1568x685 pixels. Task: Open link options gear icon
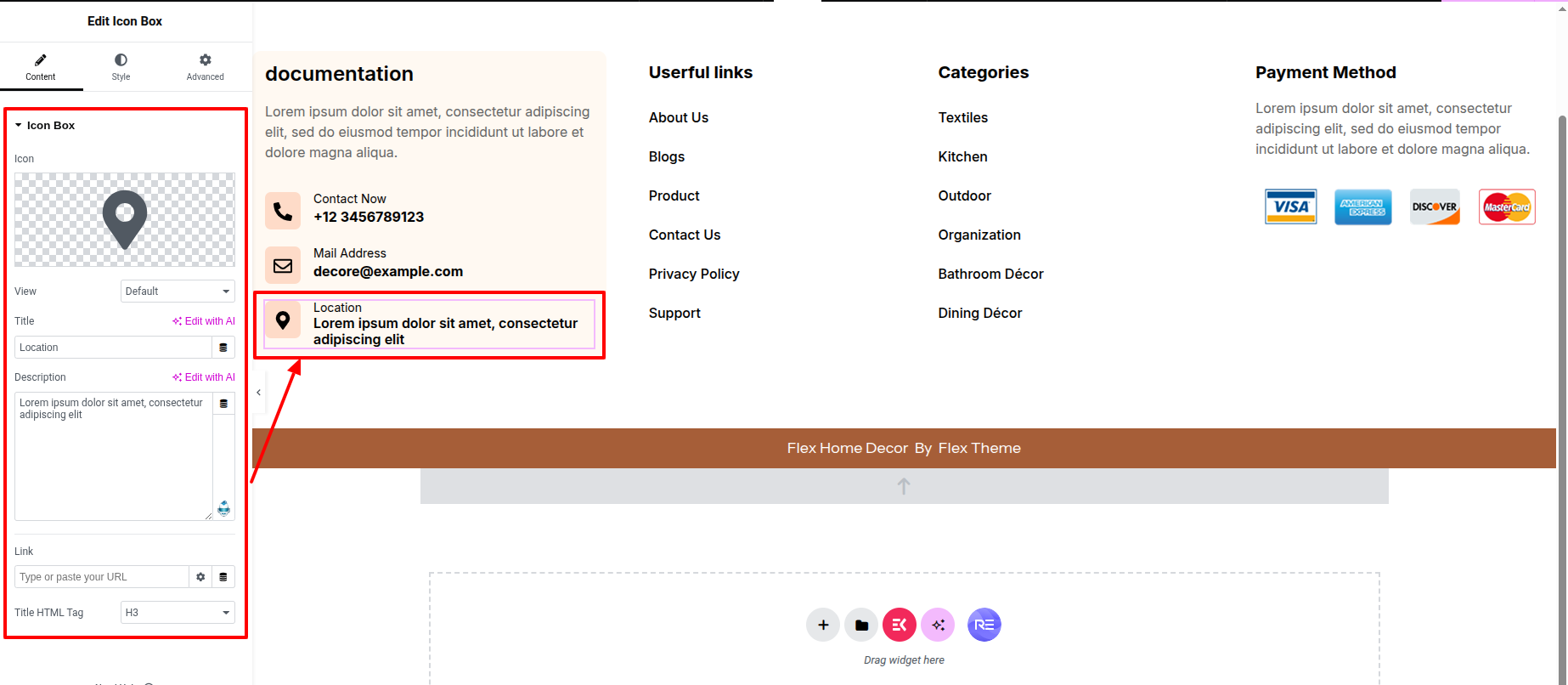[200, 577]
